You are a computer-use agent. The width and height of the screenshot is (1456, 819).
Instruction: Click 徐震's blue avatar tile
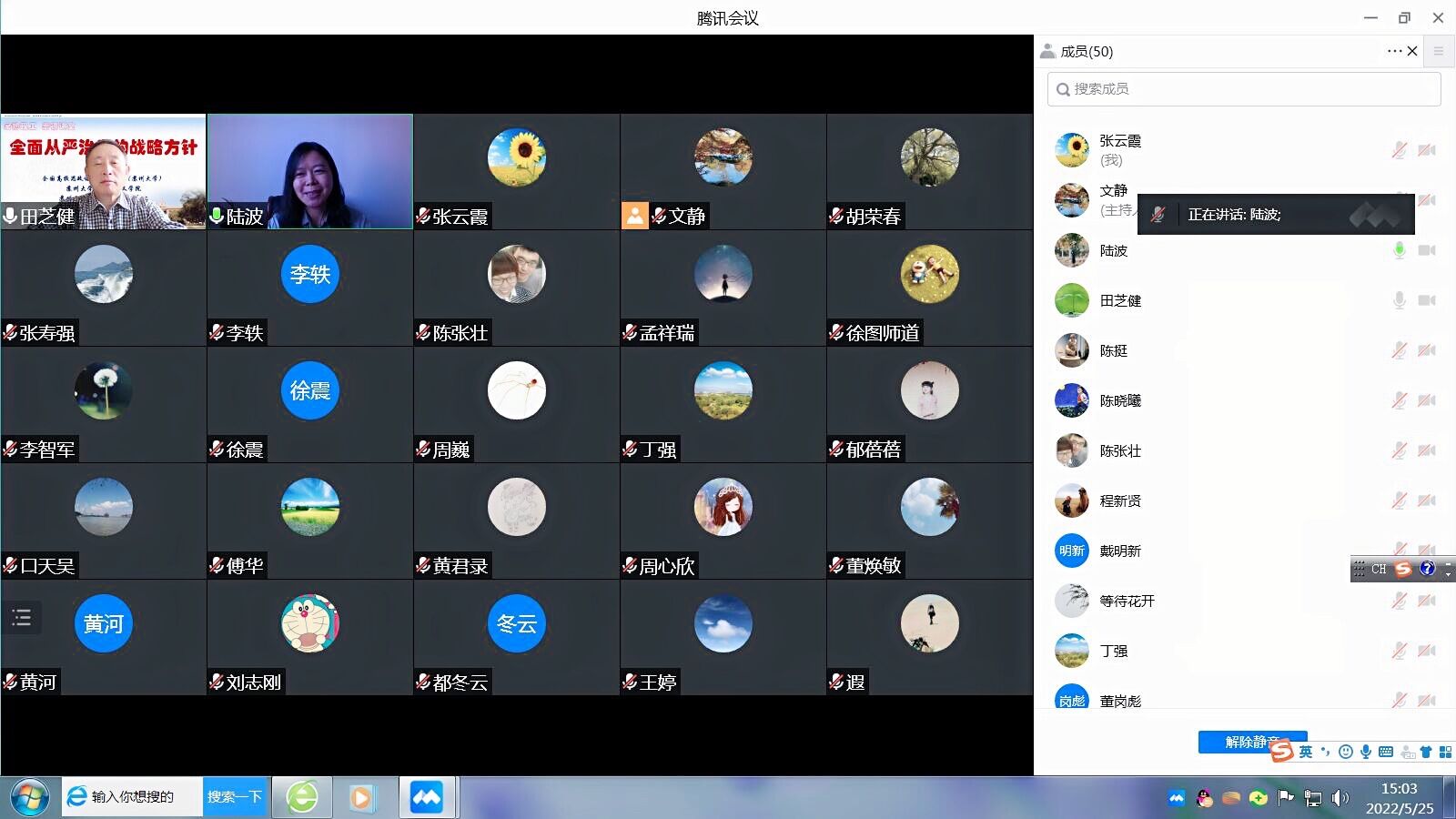(309, 390)
